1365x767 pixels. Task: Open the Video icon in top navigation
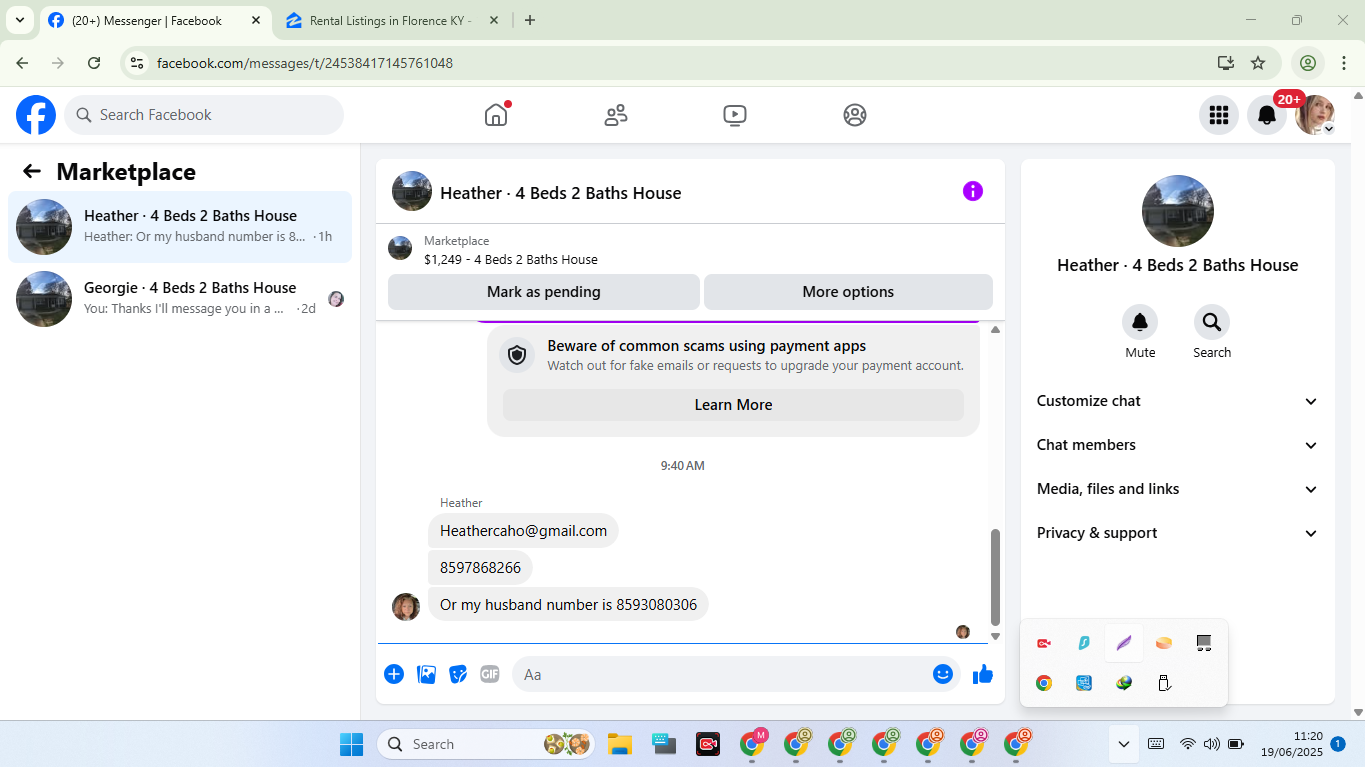coord(735,115)
